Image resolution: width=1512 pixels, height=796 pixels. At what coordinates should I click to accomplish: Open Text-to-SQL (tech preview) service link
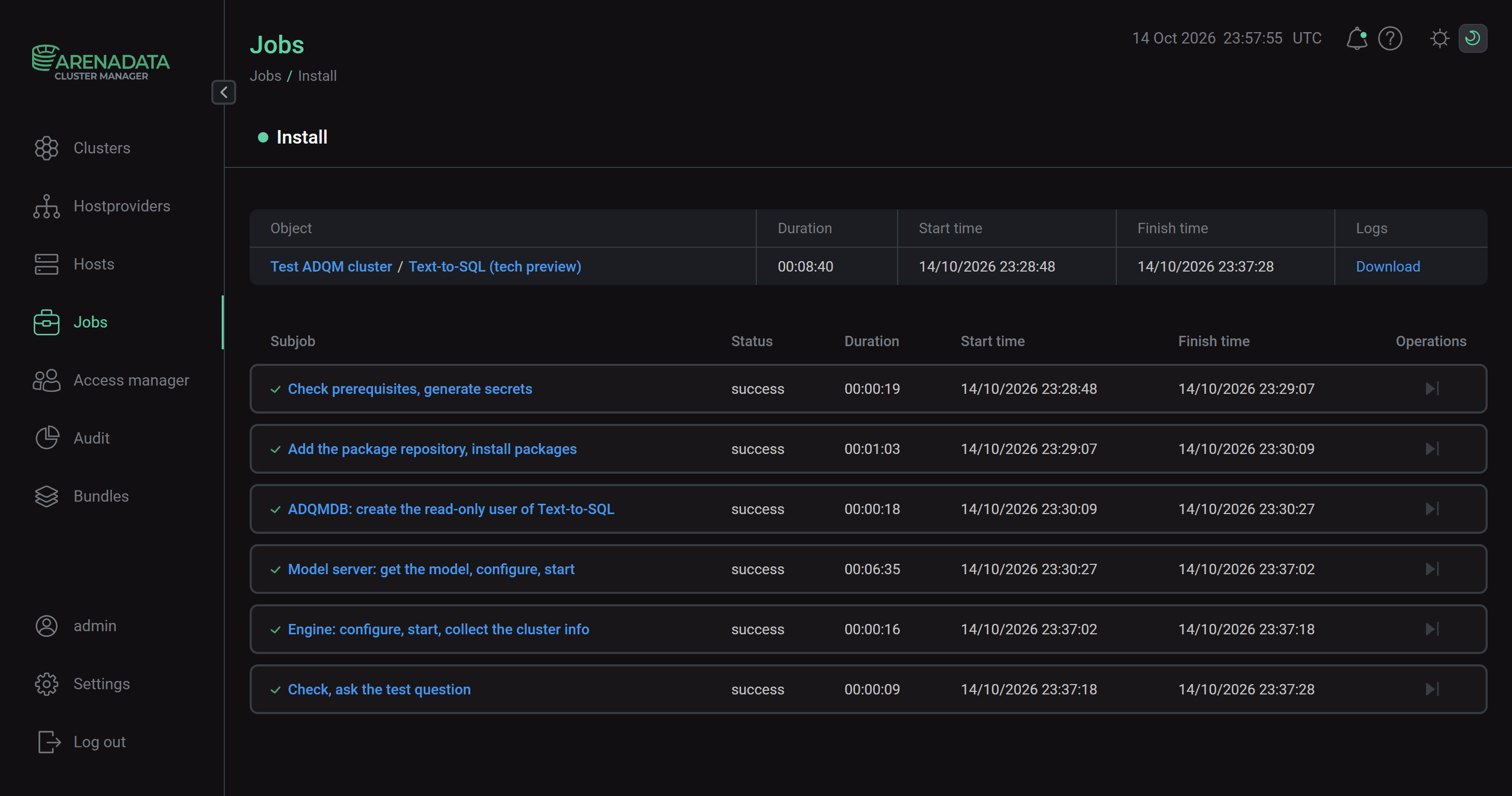[x=494, y=266]
